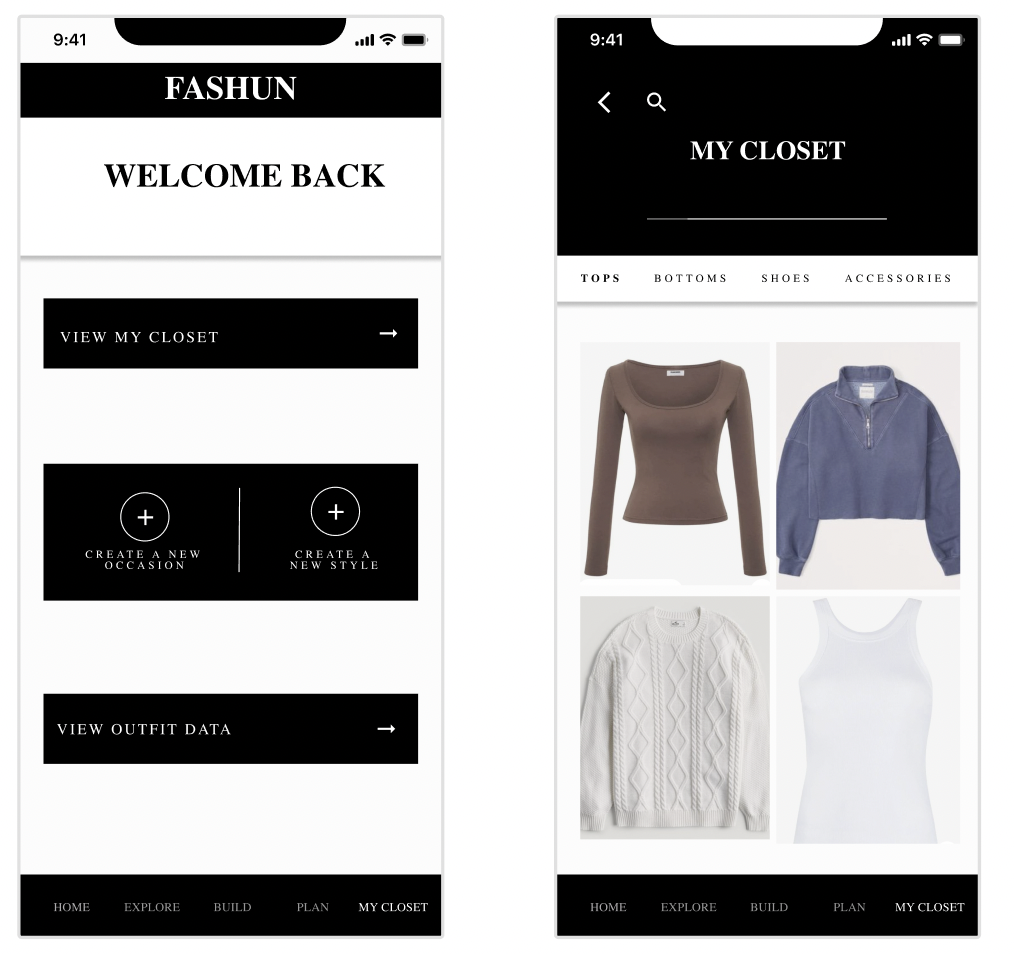Select the blue half-zip sweatshirt thumbnail
Image resolution: width=1014 pixels, height=954 pixels.
868,466
